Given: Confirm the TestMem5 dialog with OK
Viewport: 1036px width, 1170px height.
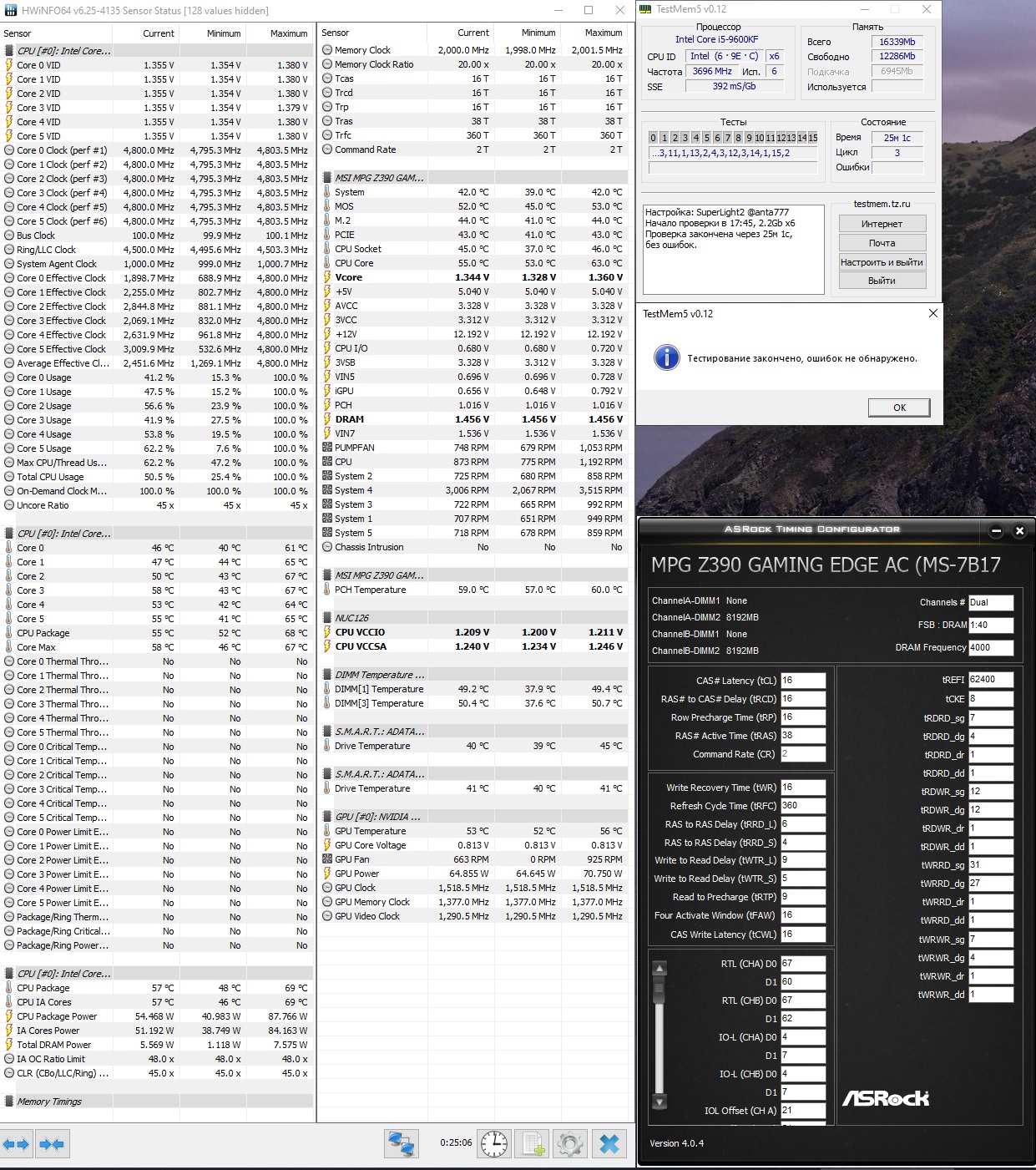Looking at the screenshot, I should (899, 408).
